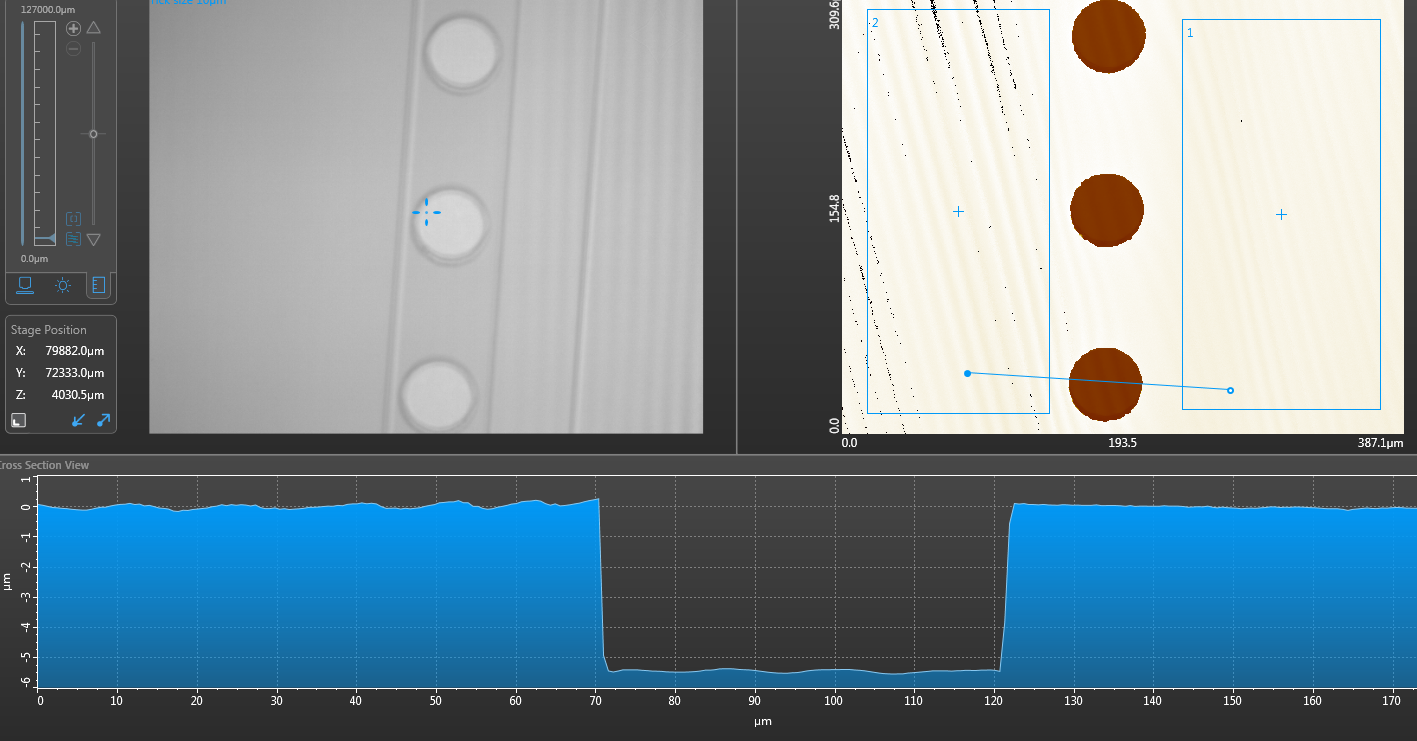Select region 1 center cross marker
Screen dimensions: 1417x741
point(1281,214)
